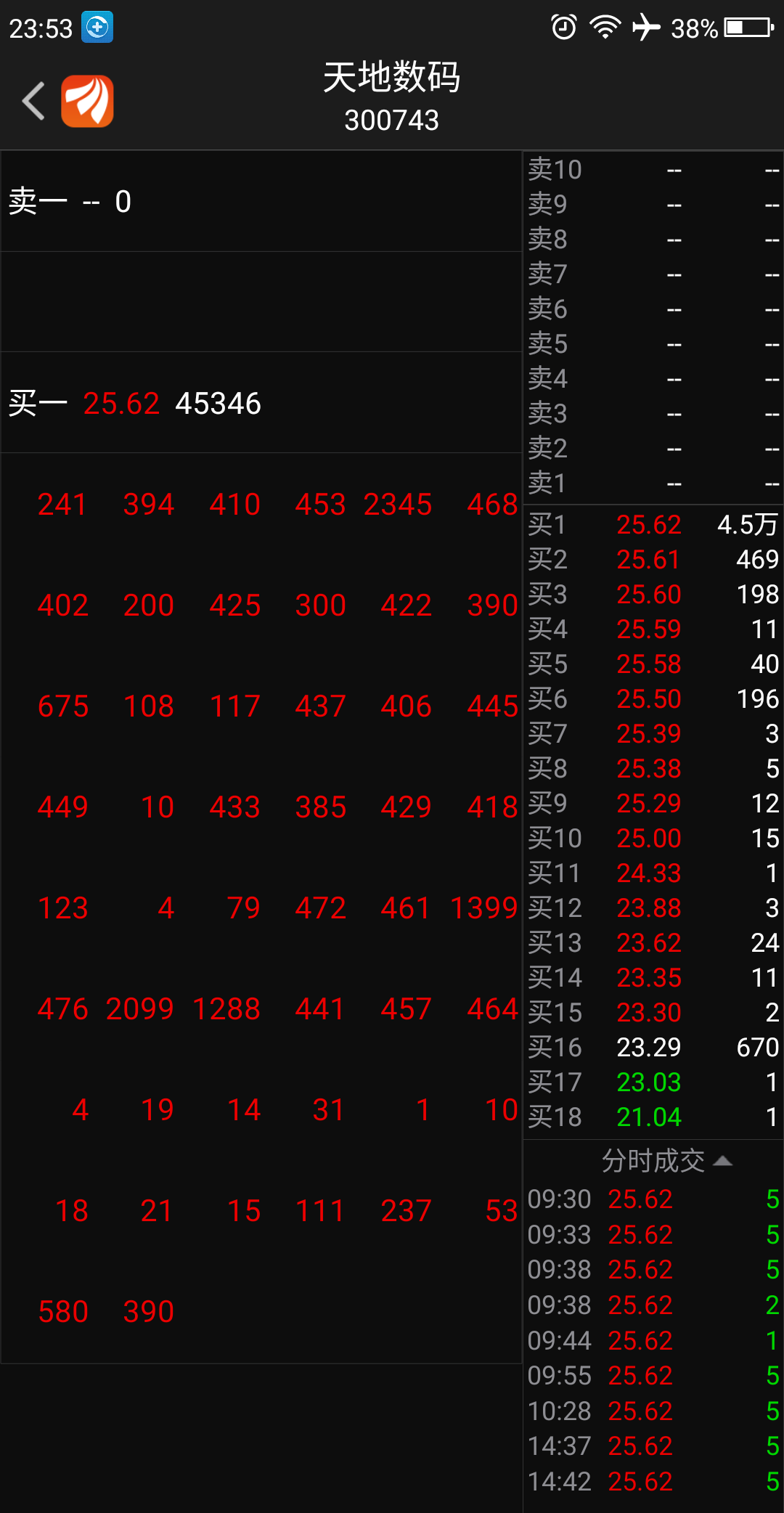Viewport: 784px width, 1513px height.
Task: Select the 天地数码 stock title
Action: tap(392, 77)
